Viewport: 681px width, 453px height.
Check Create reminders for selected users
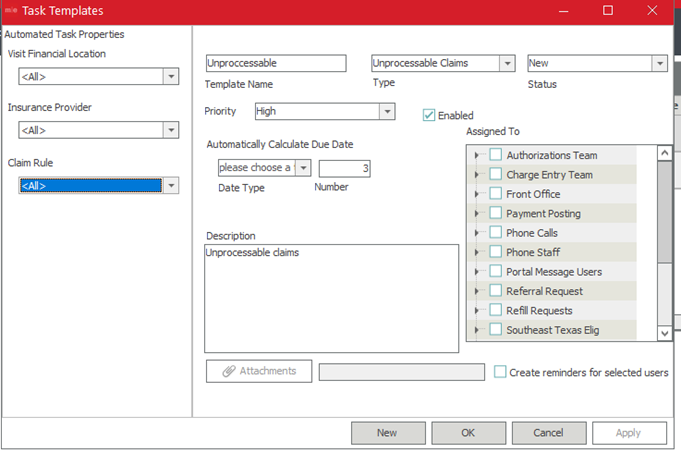point(501,372)
